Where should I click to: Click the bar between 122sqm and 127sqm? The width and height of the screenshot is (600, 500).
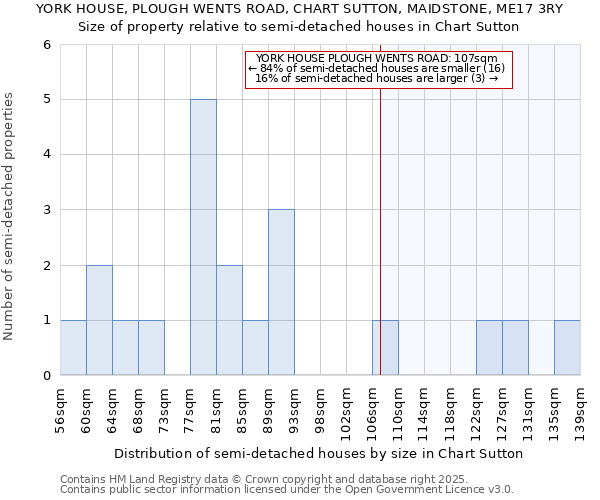tap(489, 347)
